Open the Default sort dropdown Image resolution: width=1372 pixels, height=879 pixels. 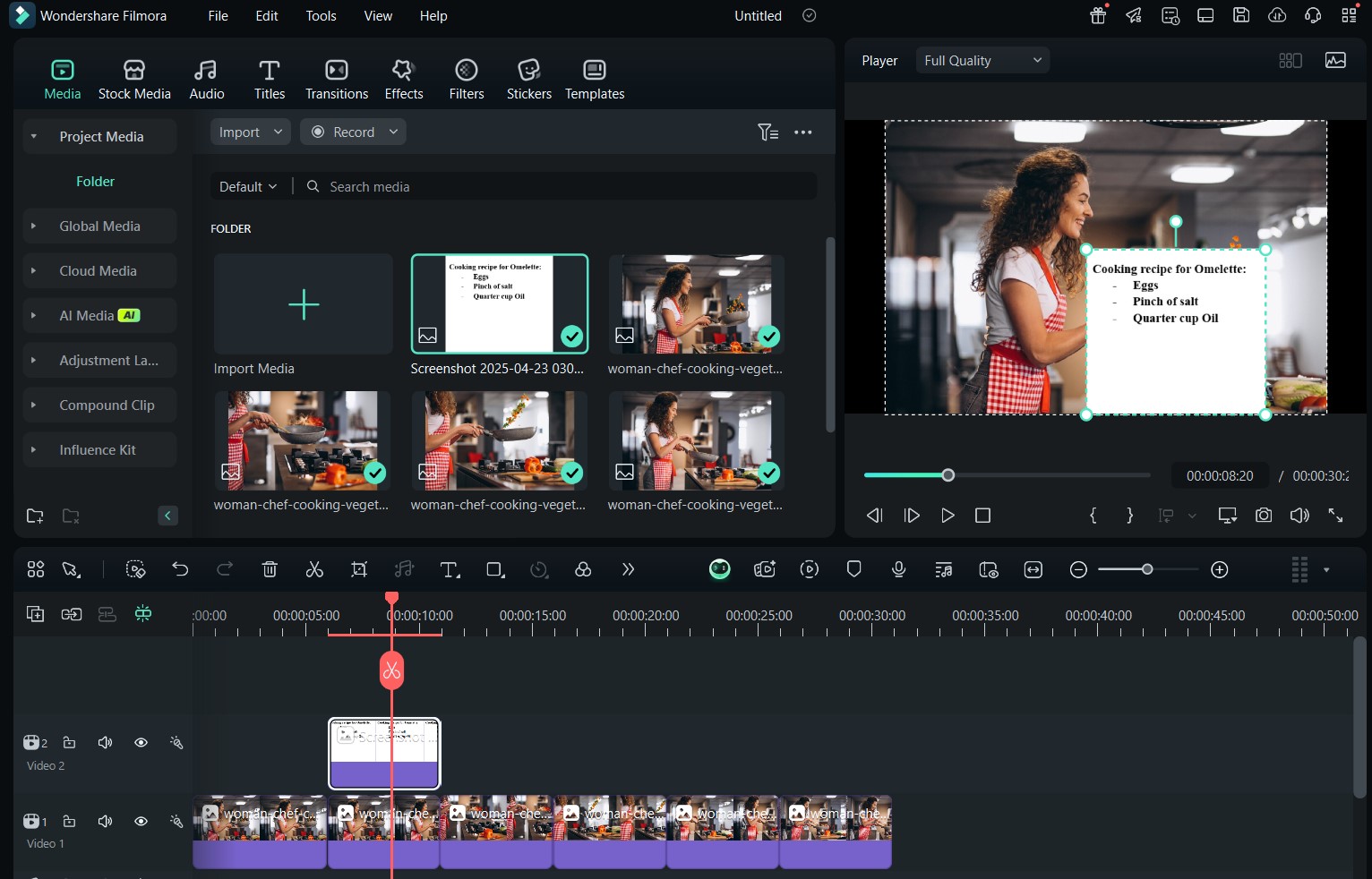[x=248, y=187]
